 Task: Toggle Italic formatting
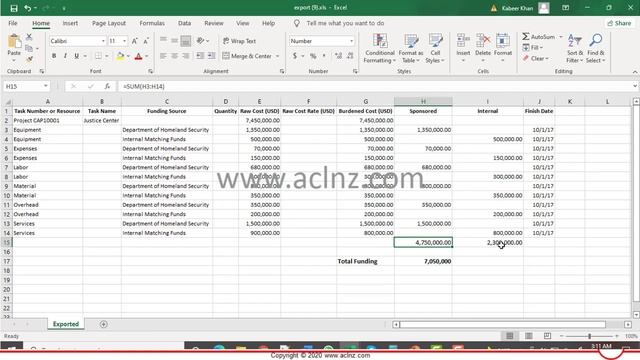(65, 56)
